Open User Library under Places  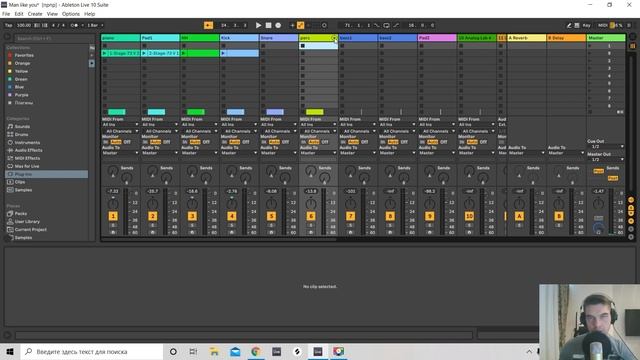(x=27, y=222)
